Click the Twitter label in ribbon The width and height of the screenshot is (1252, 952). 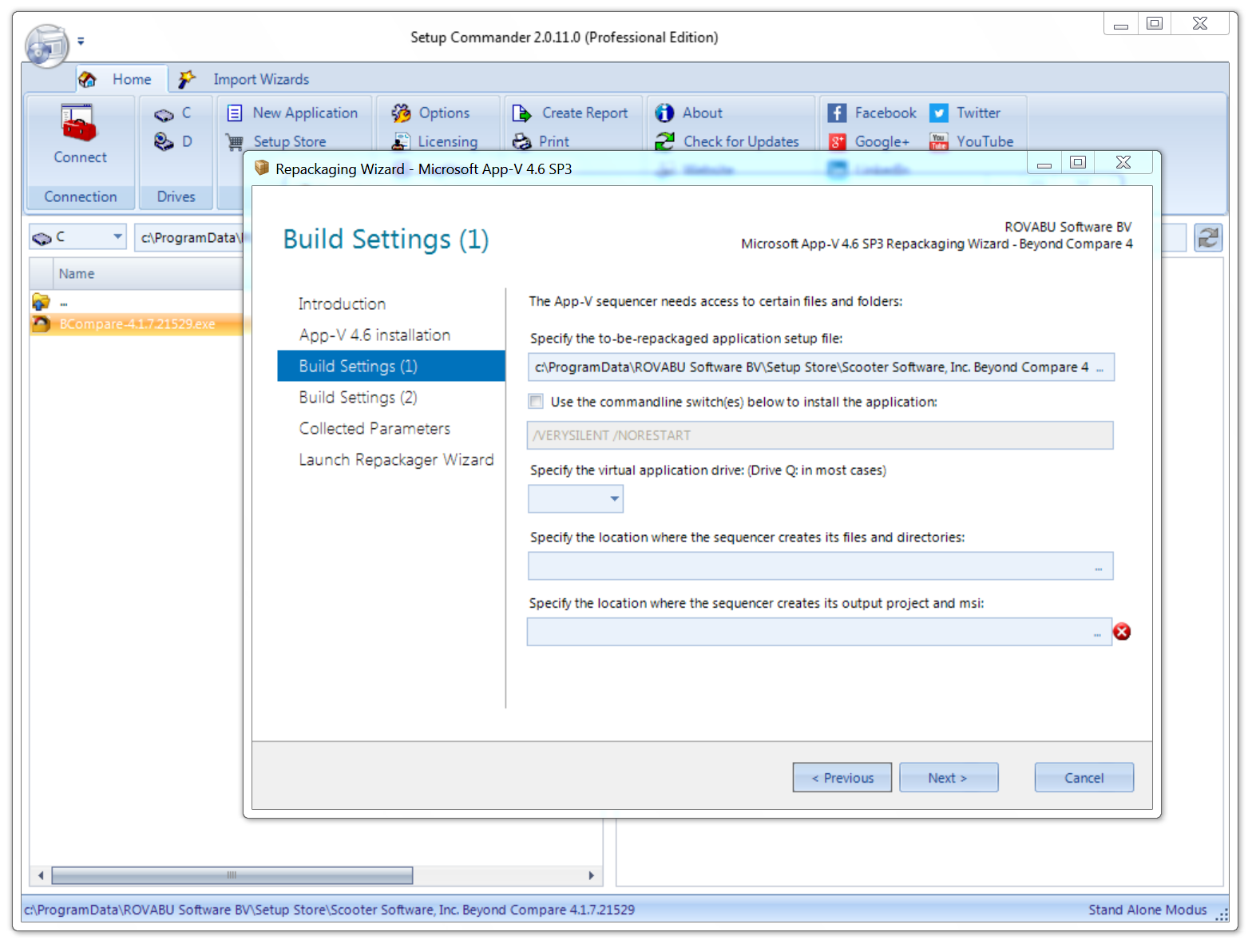[979, 113]
